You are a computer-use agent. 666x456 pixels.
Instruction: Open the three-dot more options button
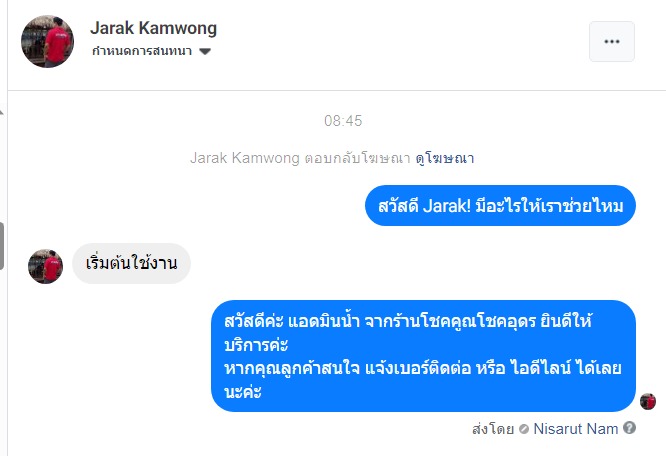point(612,42)
